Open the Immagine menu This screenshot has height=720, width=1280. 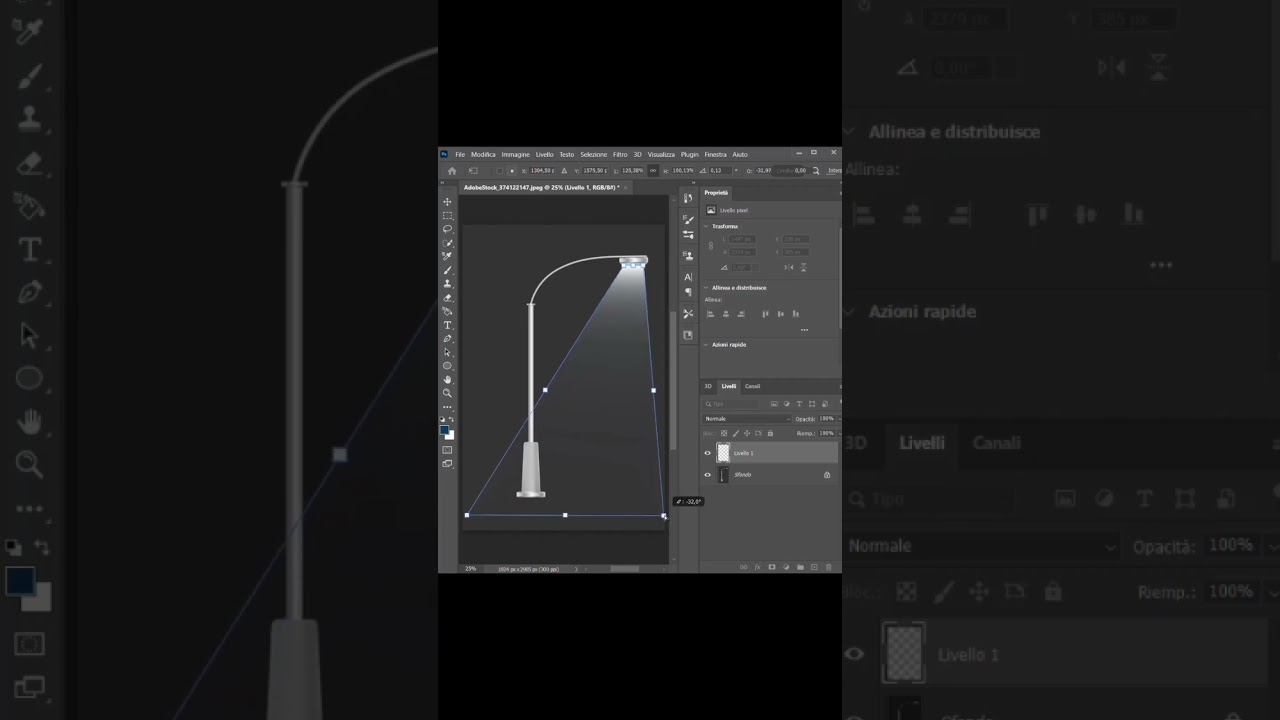(x=516, y=154)
